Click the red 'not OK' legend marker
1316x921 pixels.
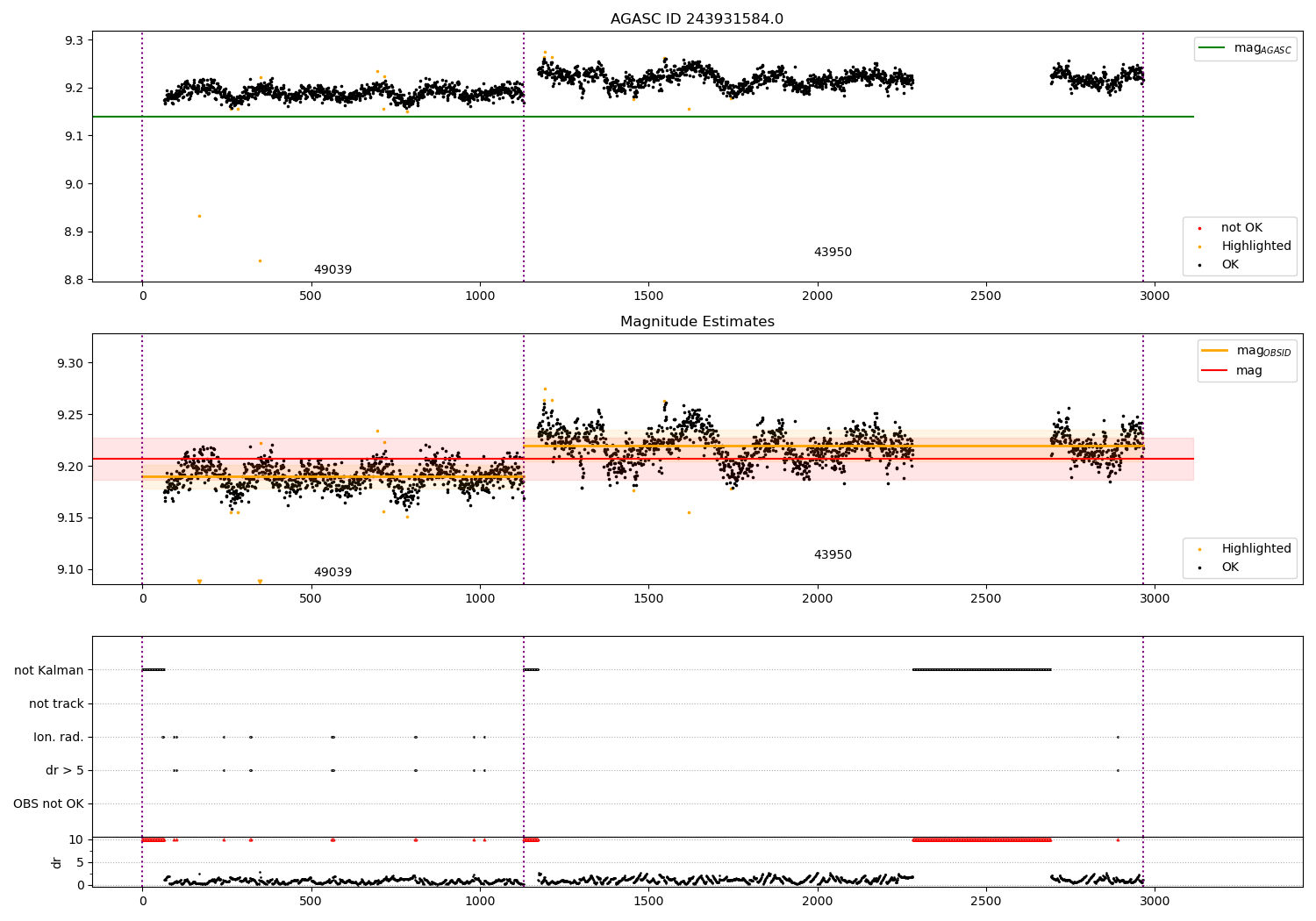click(1200, 228)
